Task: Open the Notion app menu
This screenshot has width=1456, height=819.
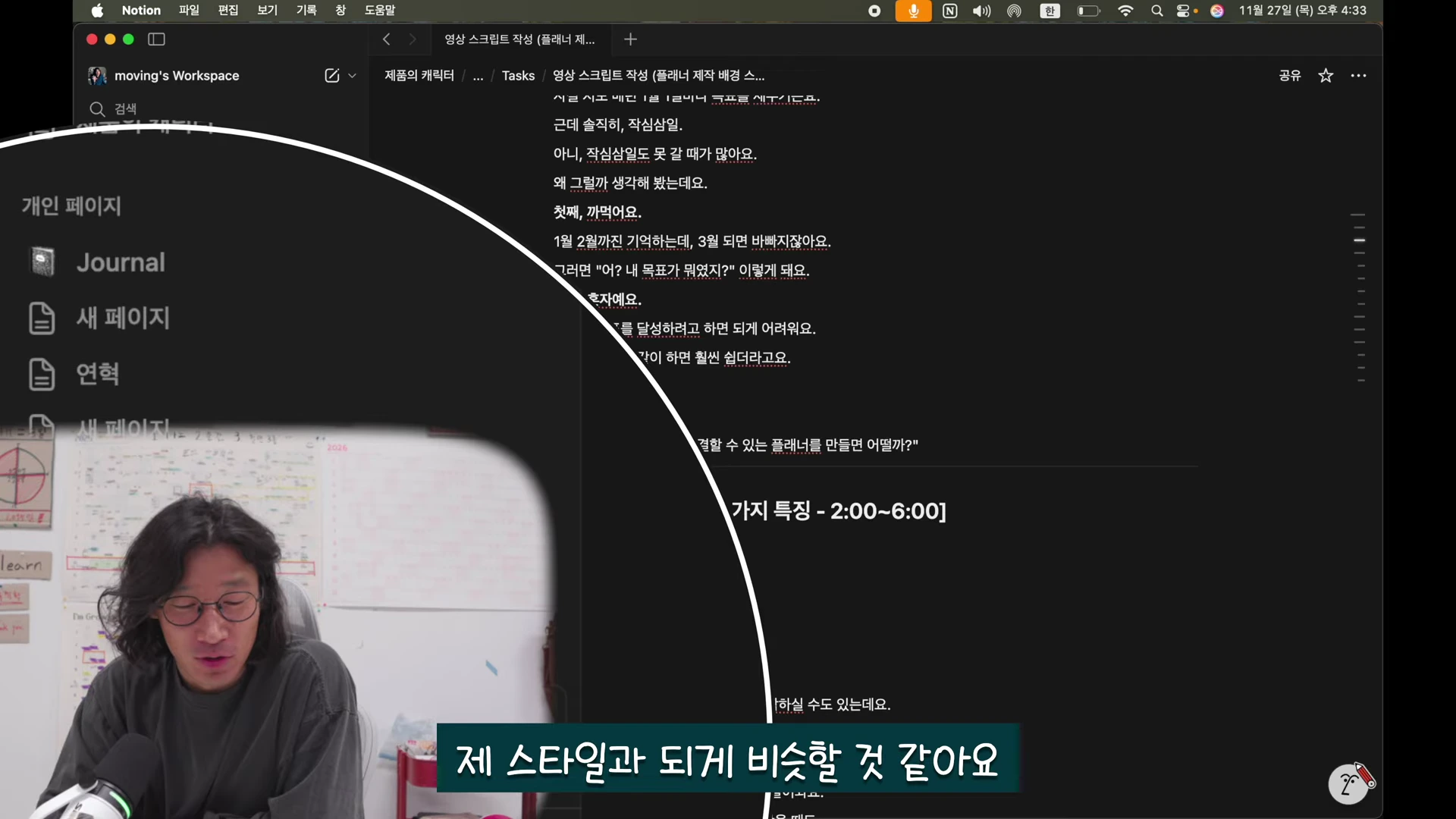Action: click(x=141, y=11)
